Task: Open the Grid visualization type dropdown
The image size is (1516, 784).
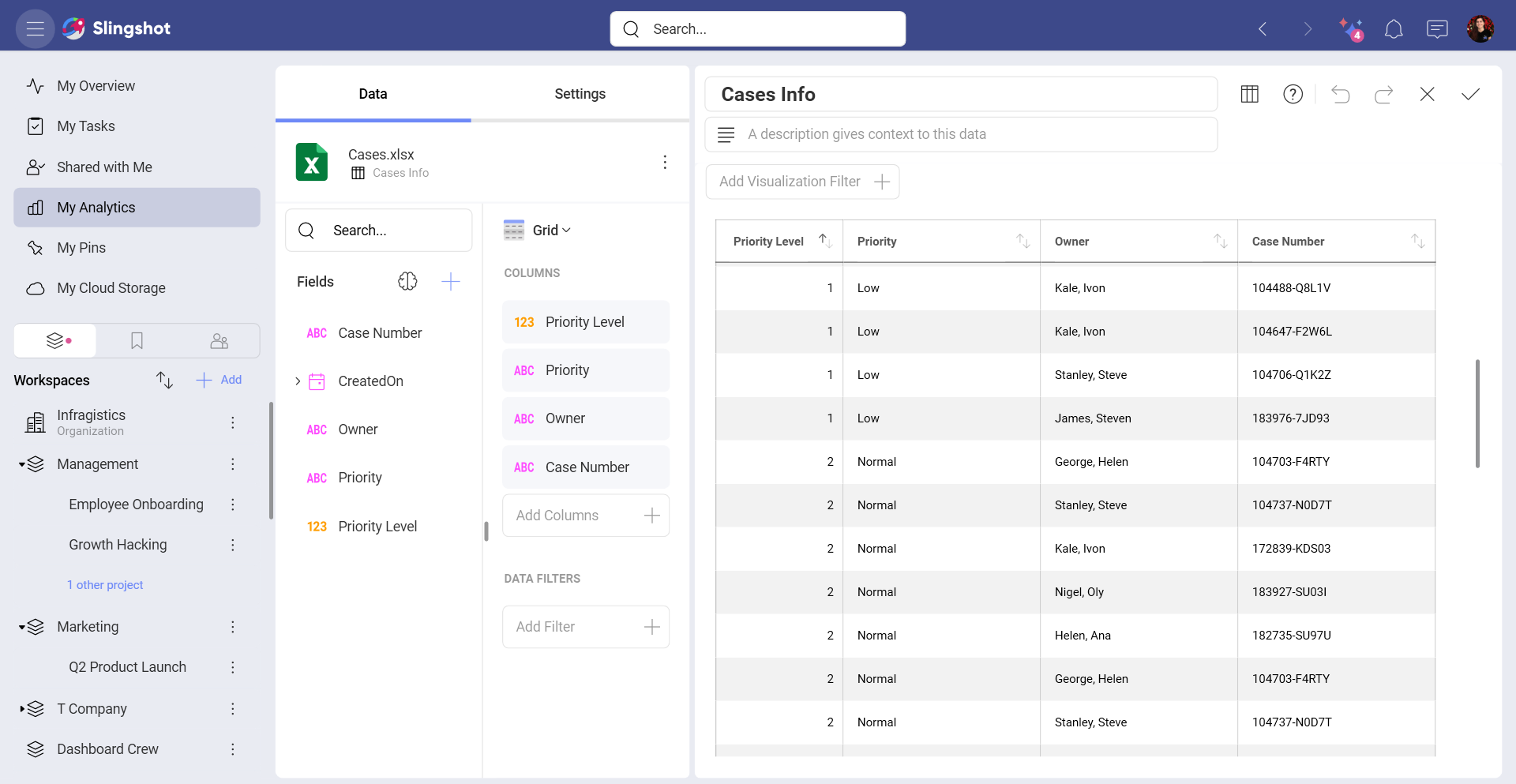Action: coord(538,230)
